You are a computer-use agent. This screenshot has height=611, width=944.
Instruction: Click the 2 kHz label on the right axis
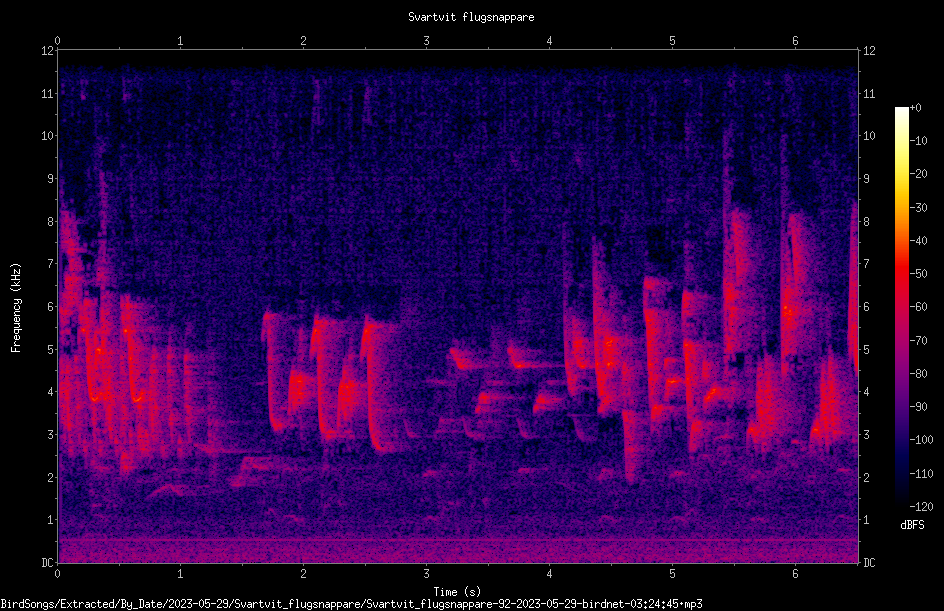(866, 477)
